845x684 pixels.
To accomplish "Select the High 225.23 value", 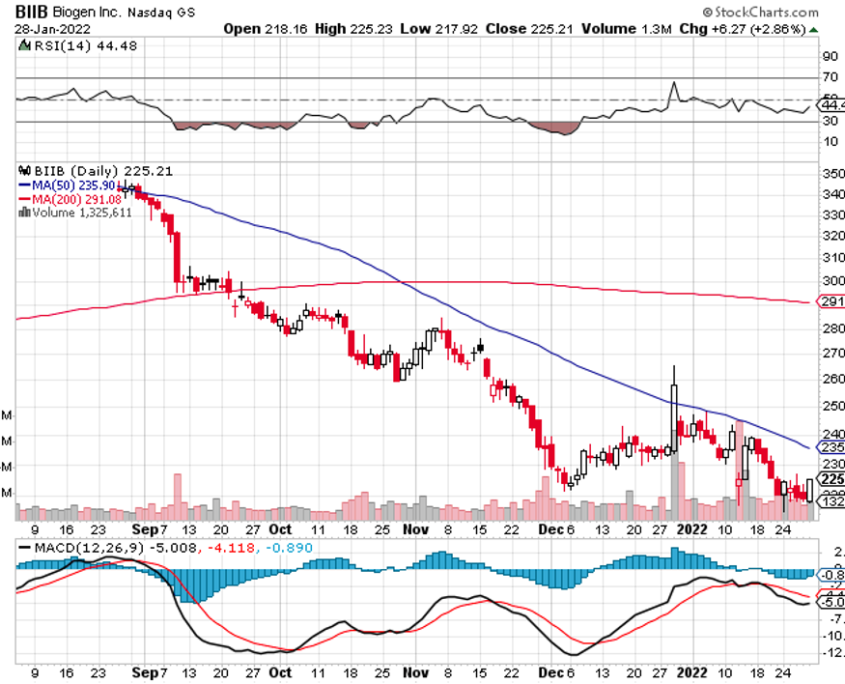I will 354,29.
